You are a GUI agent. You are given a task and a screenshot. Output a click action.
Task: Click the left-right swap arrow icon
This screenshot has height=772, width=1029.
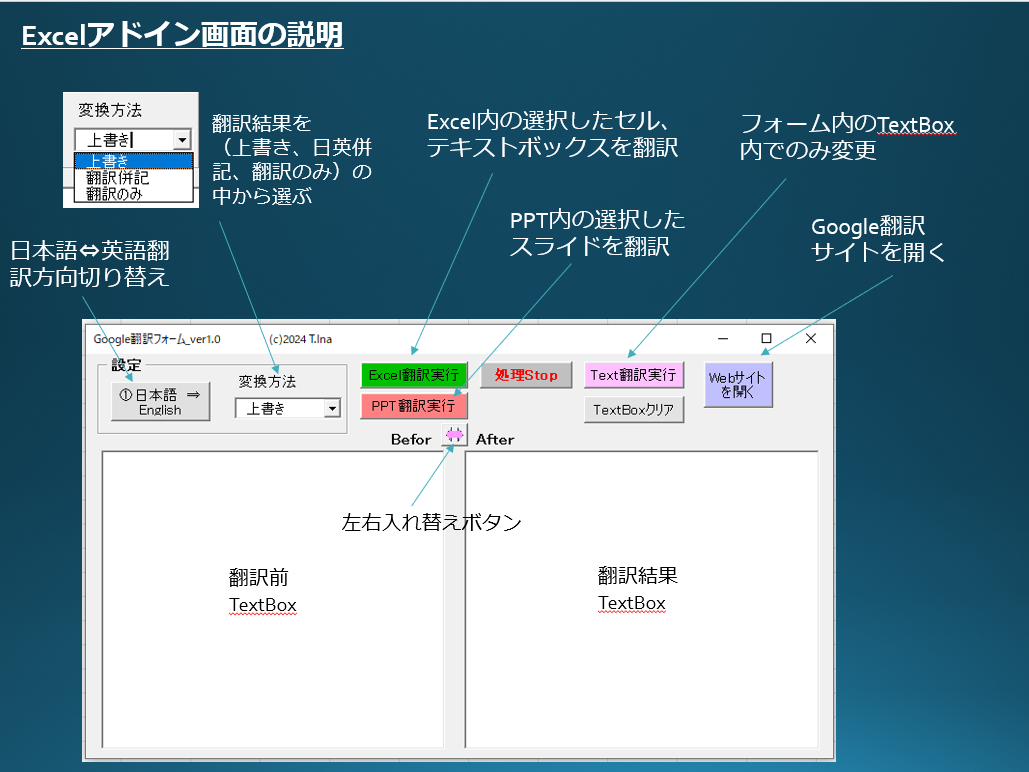click(457, 434)
